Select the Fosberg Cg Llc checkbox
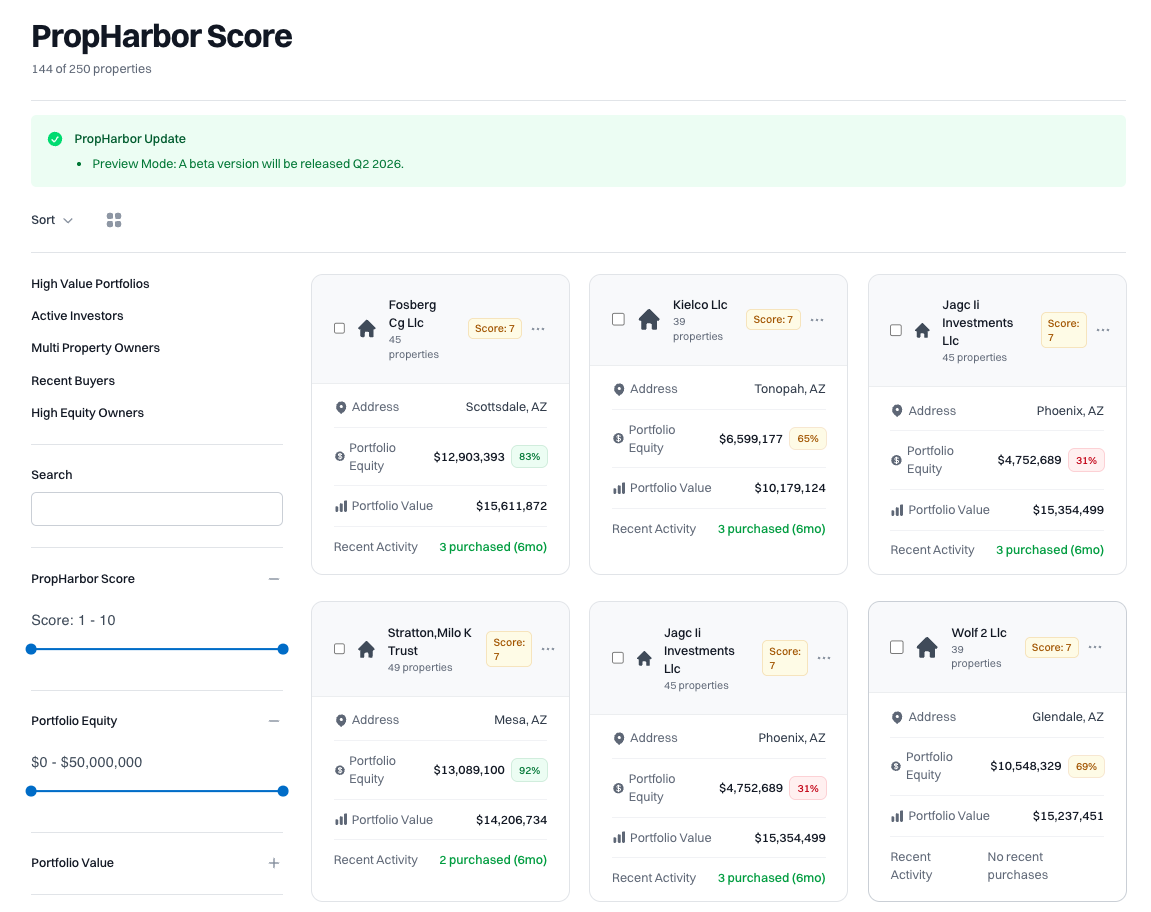Screen dimensions: 1151x912 click(x=340, y=328)
